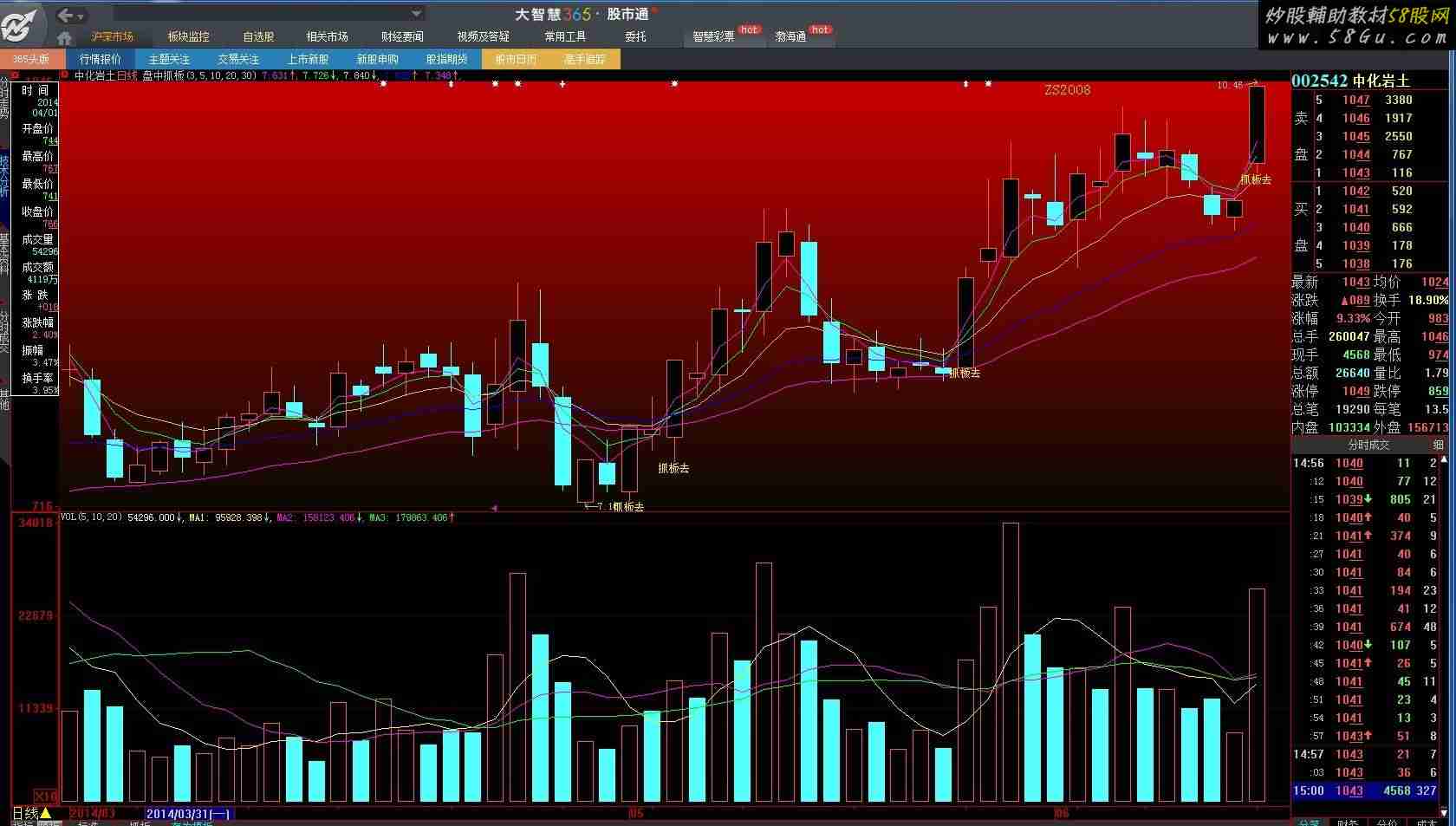This screenshot has height=826, width=1456.
Task: Select the 15:00 trade row
Action: 1365,790
